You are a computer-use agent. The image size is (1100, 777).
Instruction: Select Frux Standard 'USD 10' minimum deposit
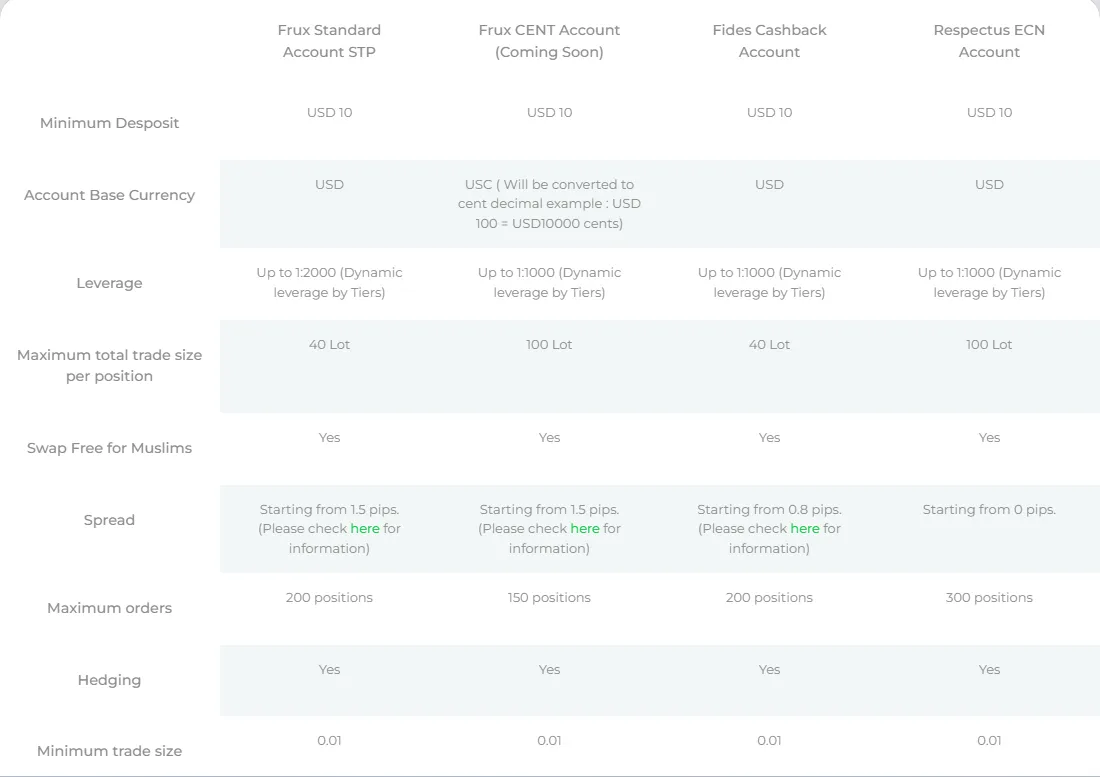coord(329,112)
